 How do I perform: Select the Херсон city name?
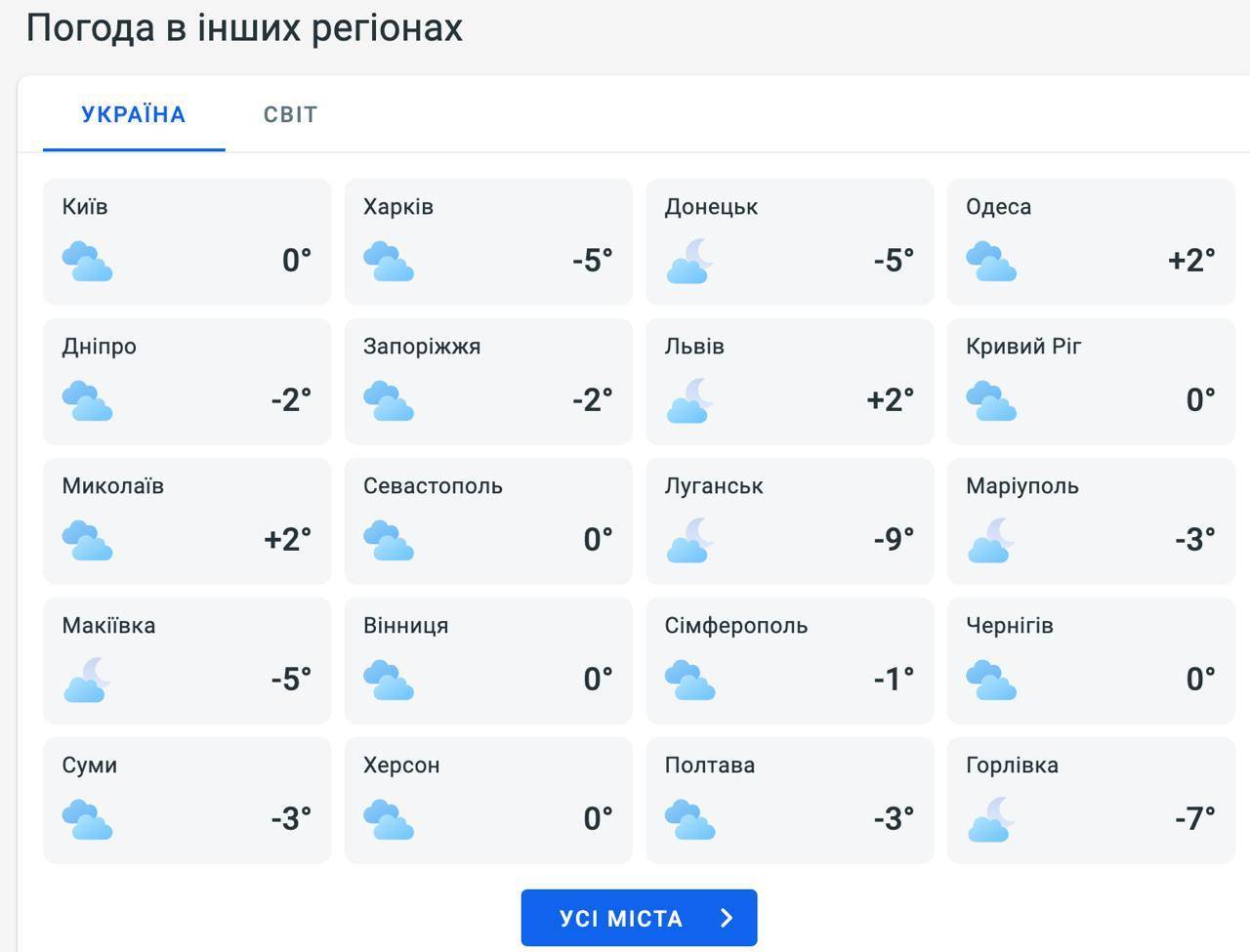click(x=401, y=766)
